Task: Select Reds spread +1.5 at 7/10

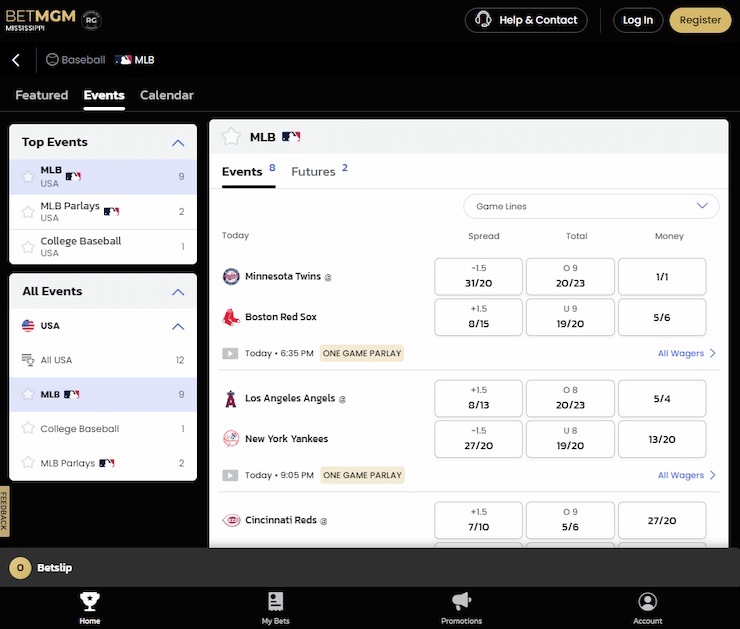Action: [478, 520]
